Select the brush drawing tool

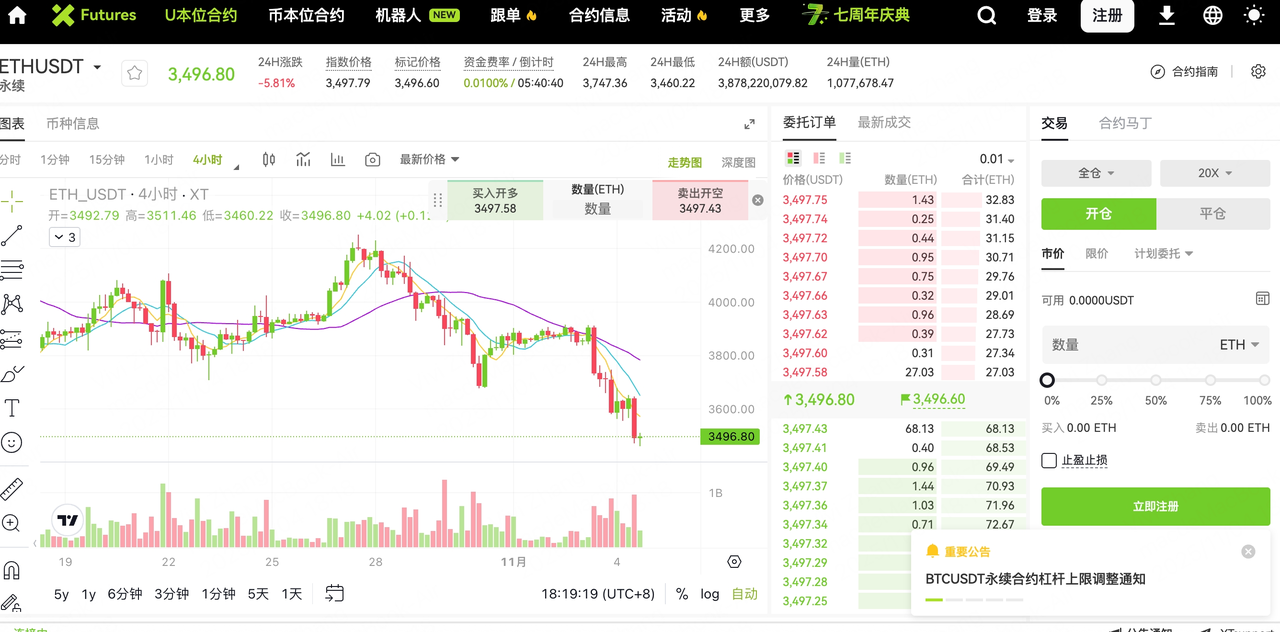12,374
